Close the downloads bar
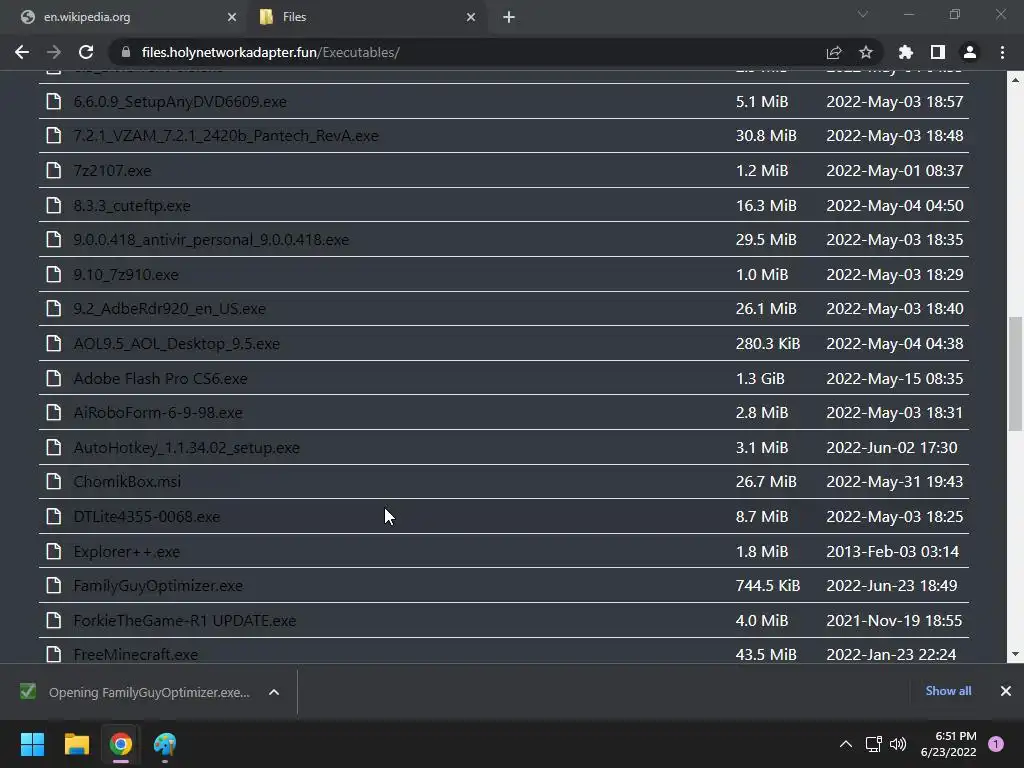This screenshot has height=768, width=1024. pos(1006,691)
